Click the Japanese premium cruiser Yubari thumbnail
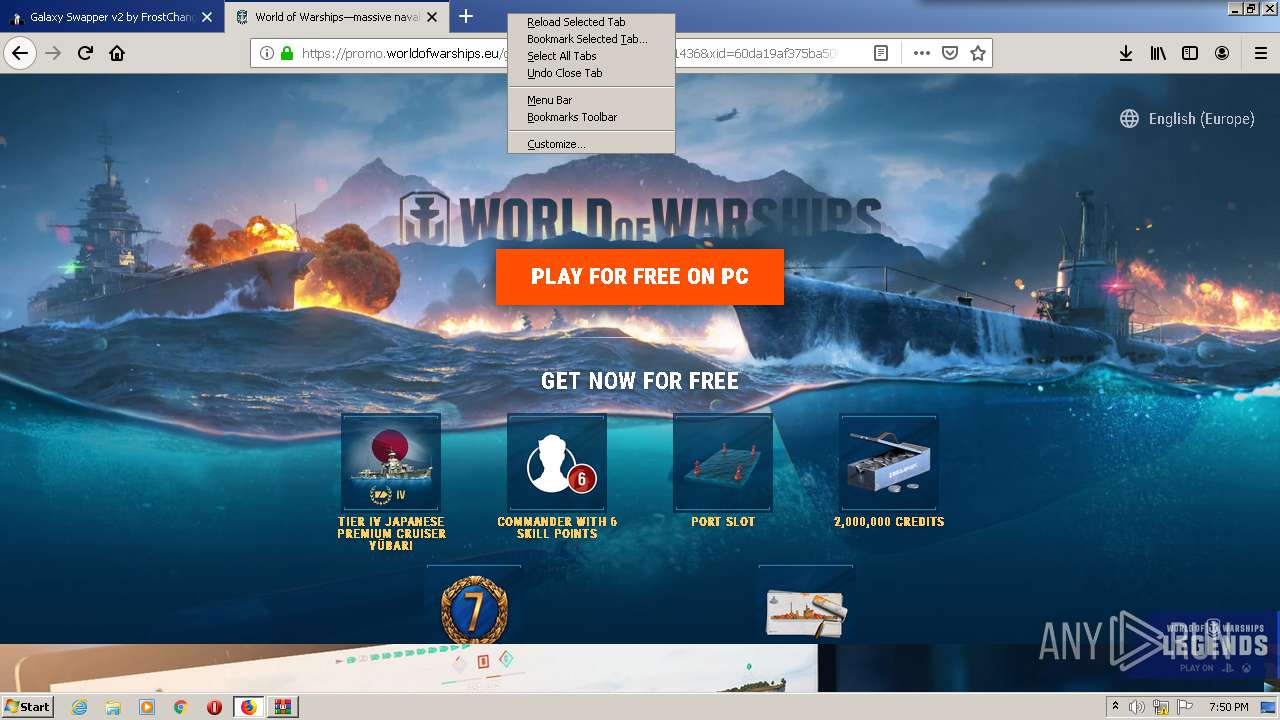The height and width of the screenshot is (720, 1280). click(391, 463)
